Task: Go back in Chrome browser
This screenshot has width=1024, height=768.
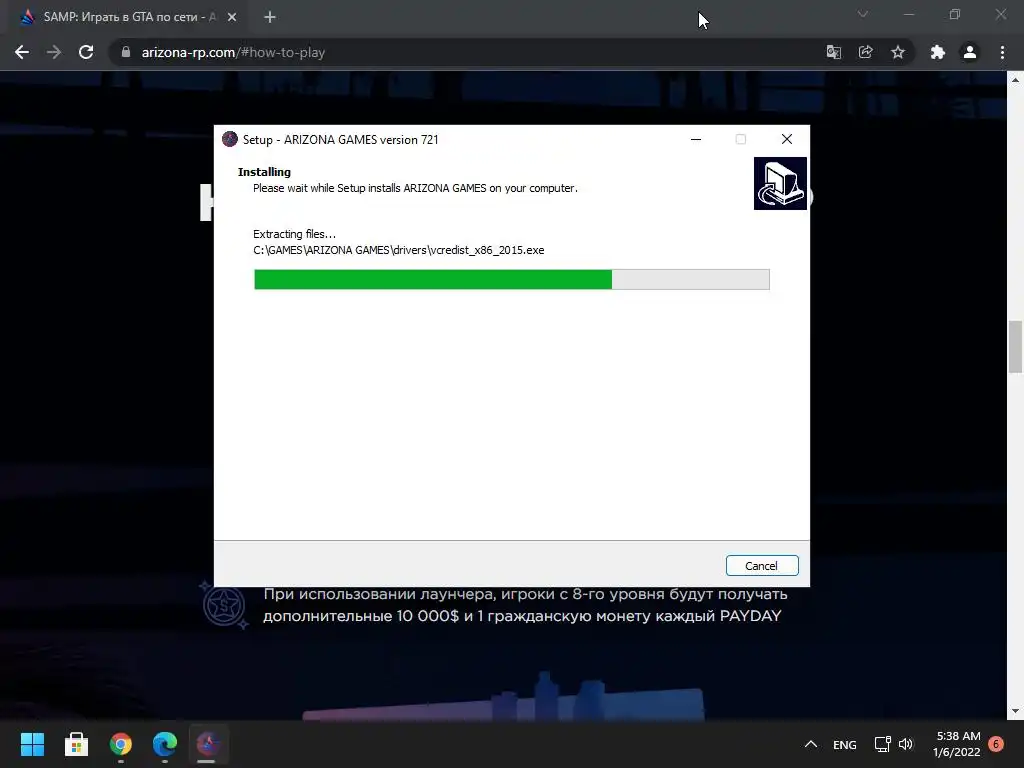Action: coord(22,52)
